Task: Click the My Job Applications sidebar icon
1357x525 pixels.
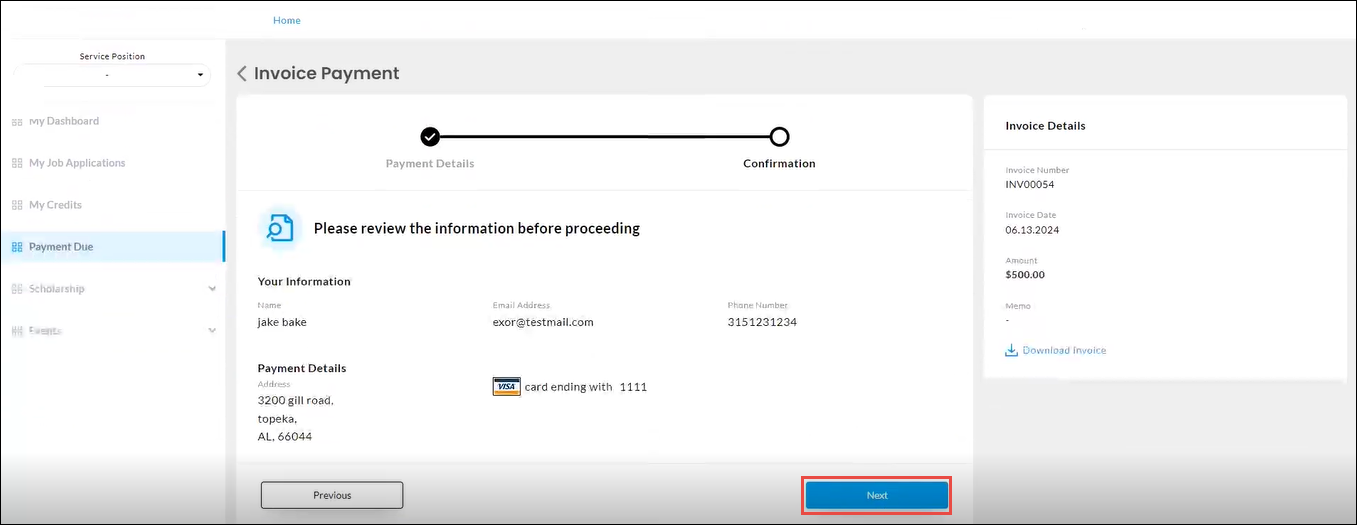Action: 16,163
